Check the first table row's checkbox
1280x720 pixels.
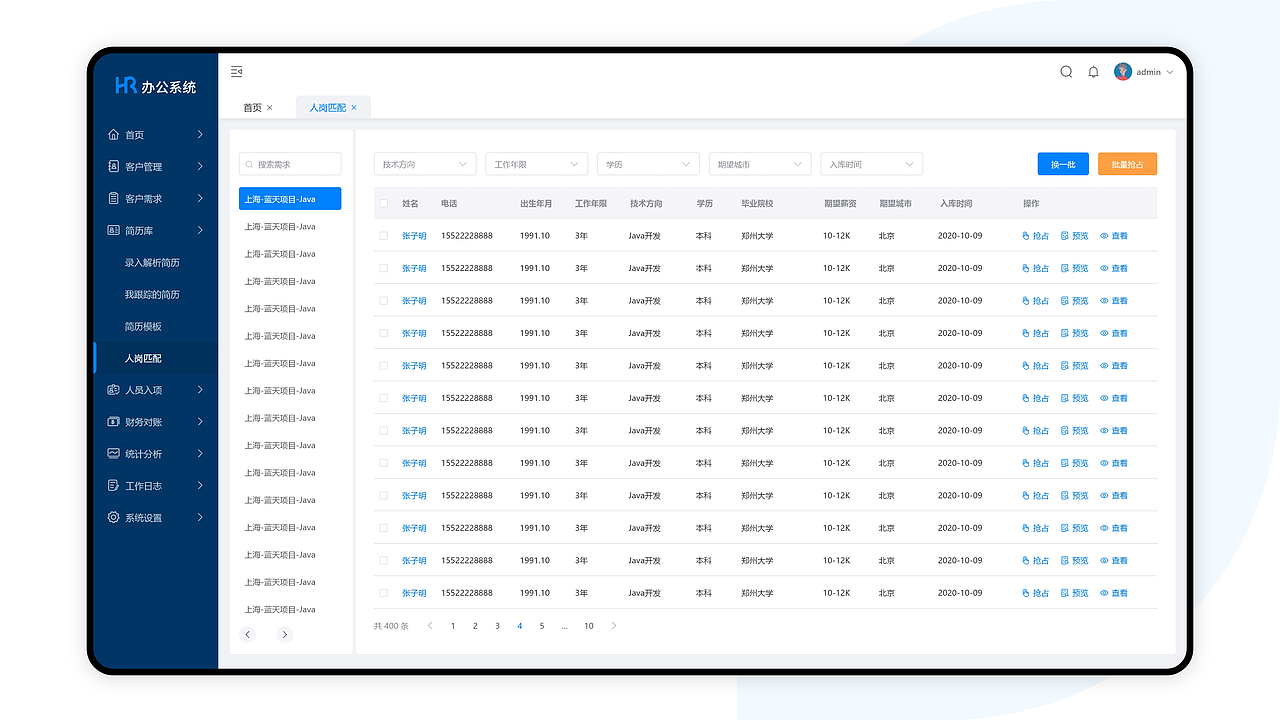tap(384, 236)
